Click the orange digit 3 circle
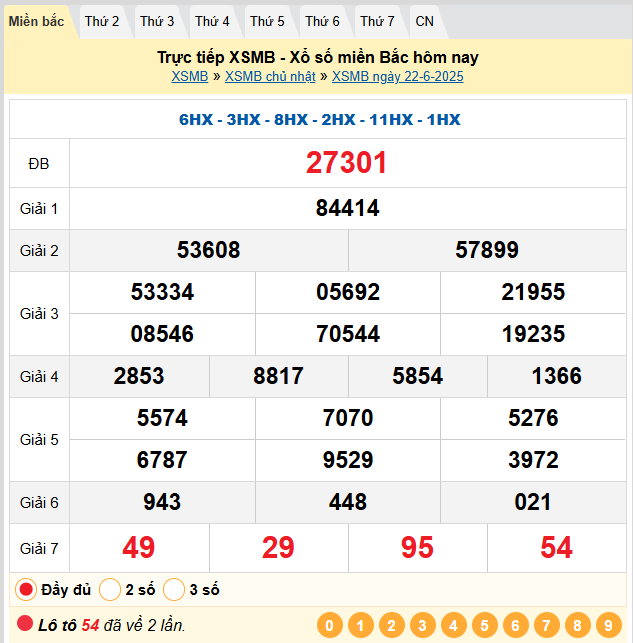The height and width of the screenshot is (643, 633). [x=422, y=625]
